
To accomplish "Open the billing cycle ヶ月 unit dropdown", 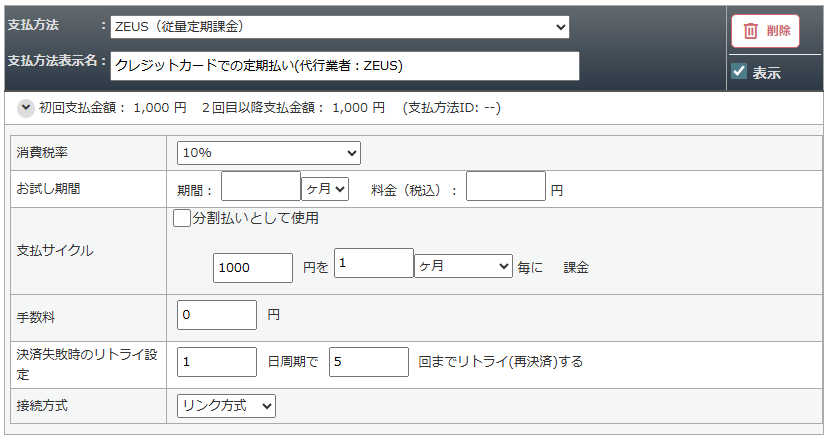I will 463,266.
